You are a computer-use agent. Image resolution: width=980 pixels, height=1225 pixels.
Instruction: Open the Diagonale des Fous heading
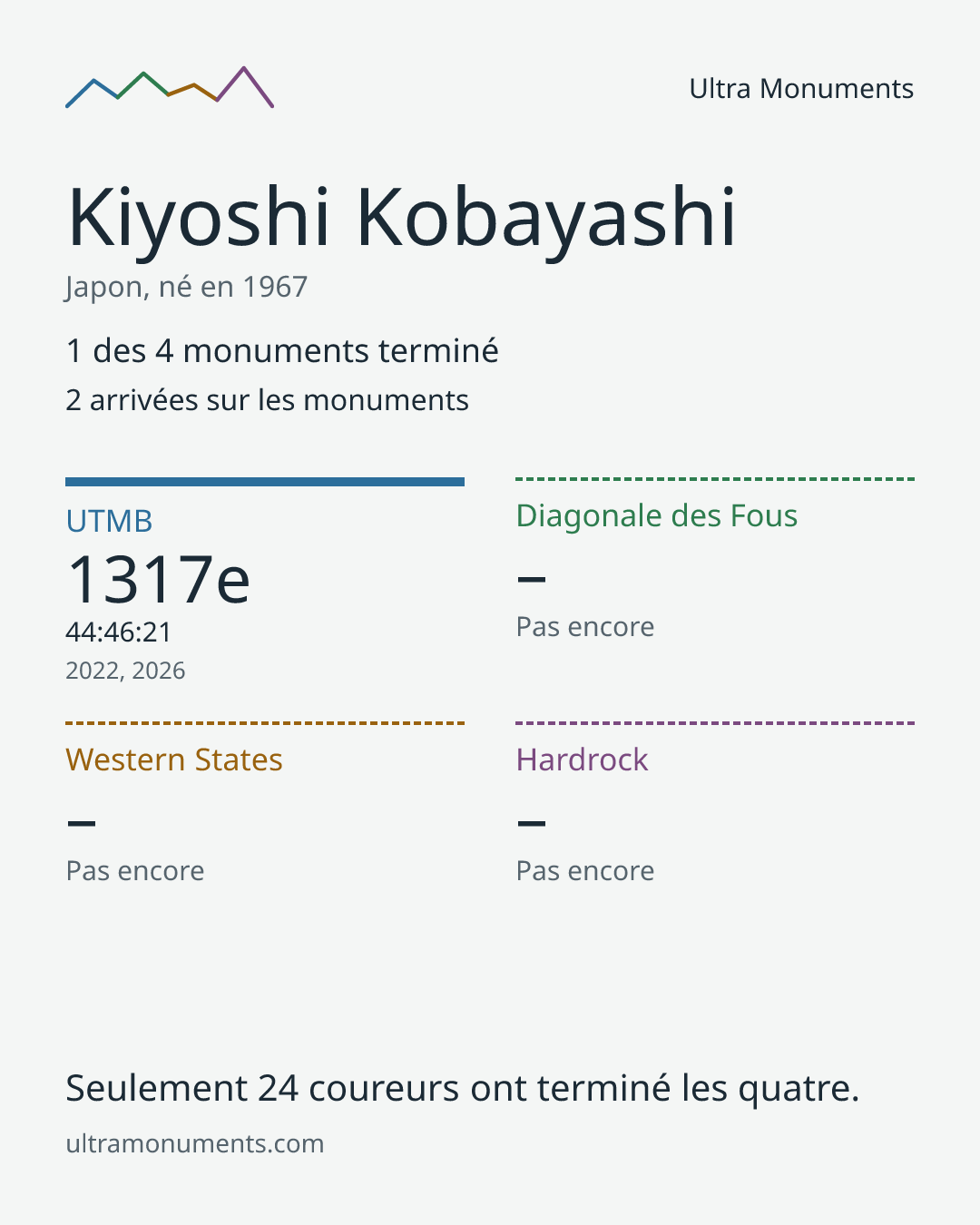(657, 515)
